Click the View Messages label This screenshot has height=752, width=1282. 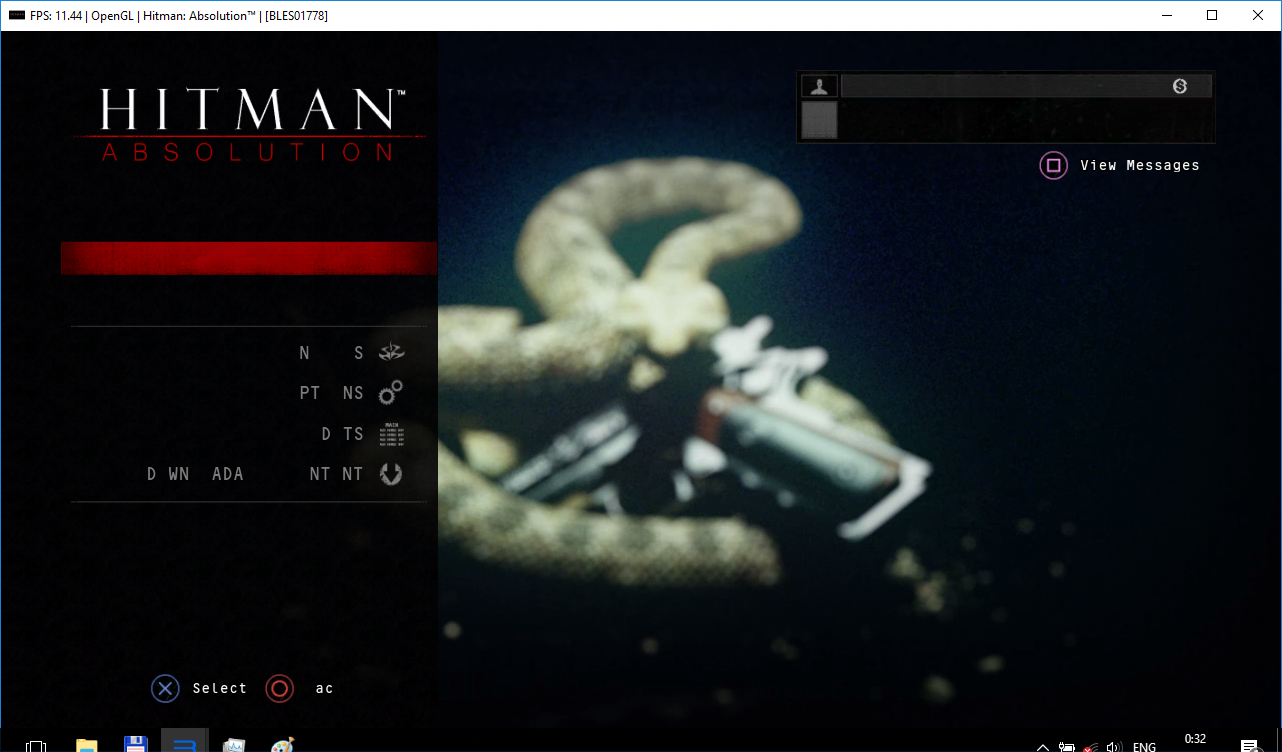point(1139,166)
